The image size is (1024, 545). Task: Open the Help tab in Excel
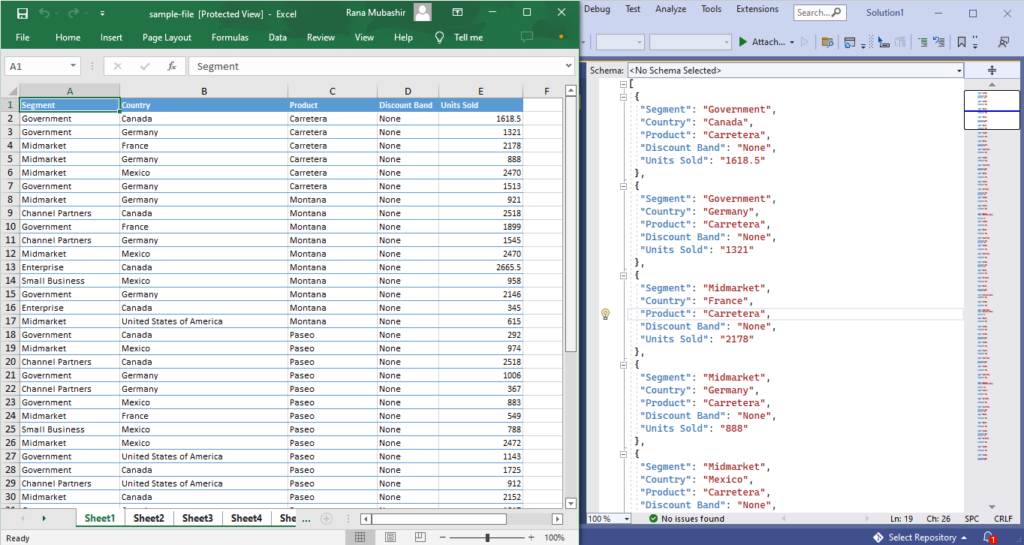[x=403, y=37]
